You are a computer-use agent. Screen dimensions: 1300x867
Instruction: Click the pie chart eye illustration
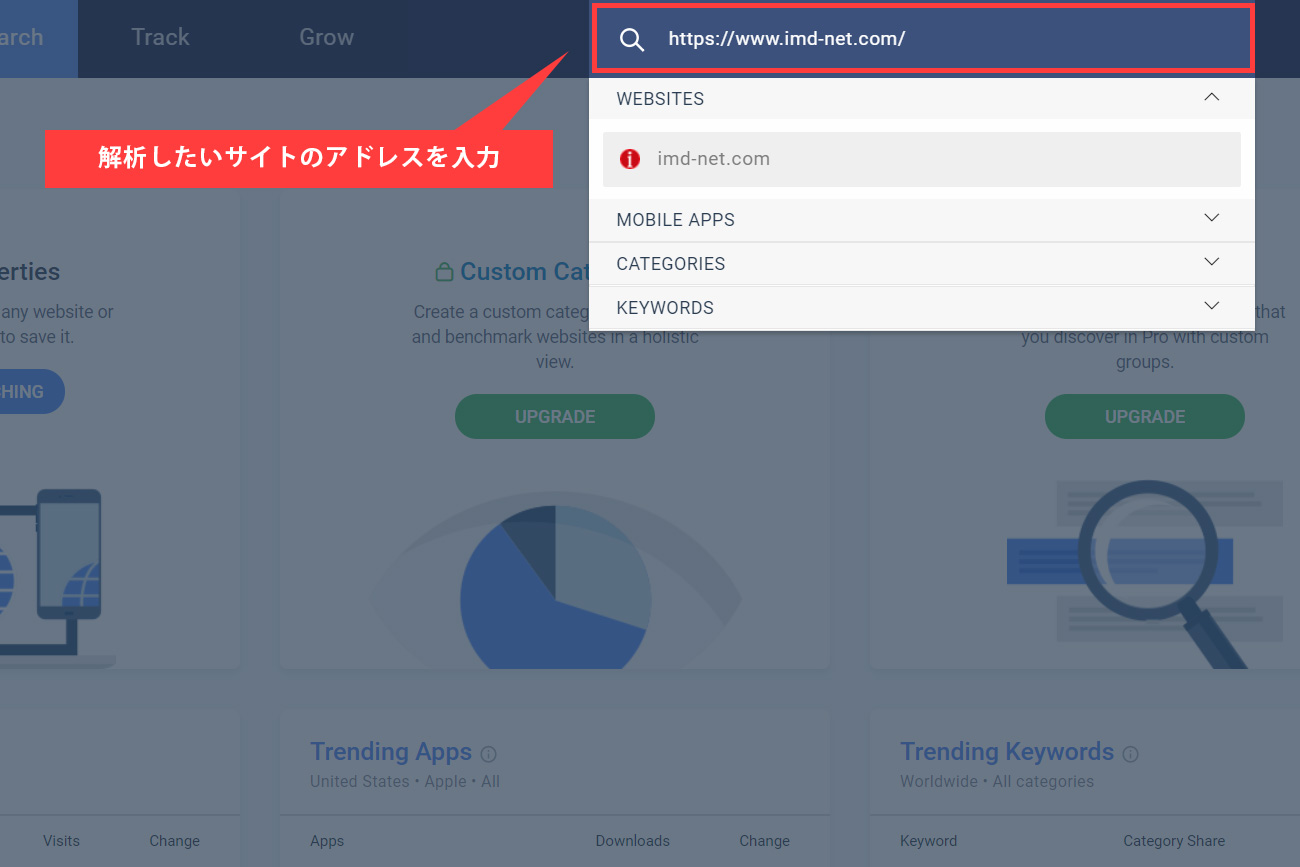(x=556, y=580)
